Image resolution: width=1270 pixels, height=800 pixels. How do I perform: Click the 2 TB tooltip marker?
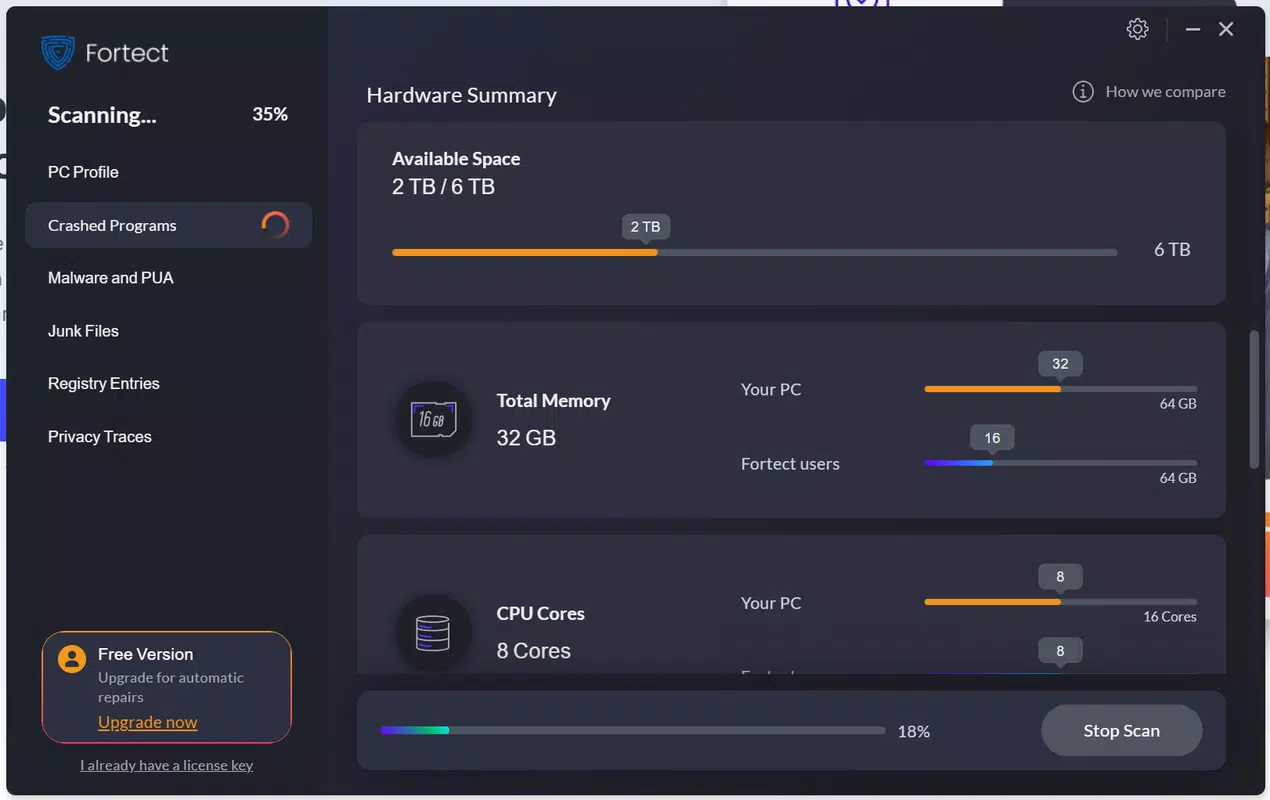646,227
